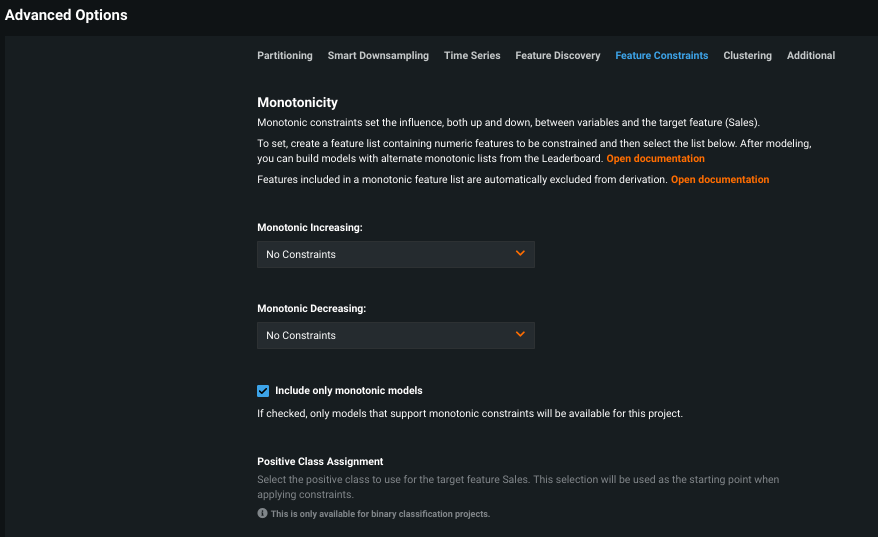Click the Monotonicity section heading
Viewport: 878px width, 537px height.
click(297, 102)
